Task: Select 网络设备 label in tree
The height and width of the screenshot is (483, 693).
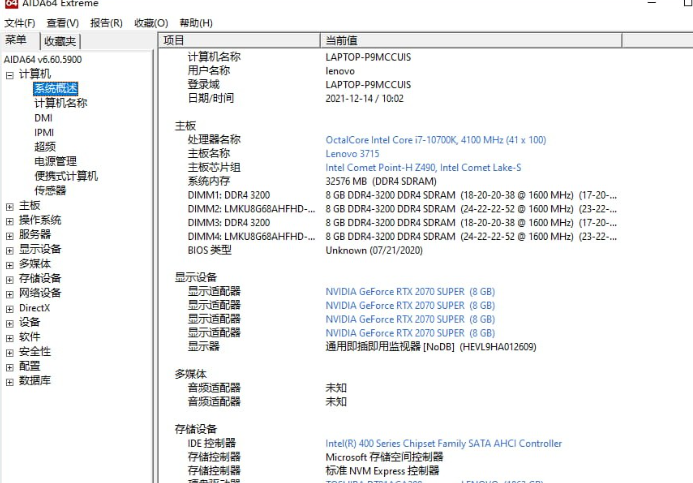Action: pos(40,293)
